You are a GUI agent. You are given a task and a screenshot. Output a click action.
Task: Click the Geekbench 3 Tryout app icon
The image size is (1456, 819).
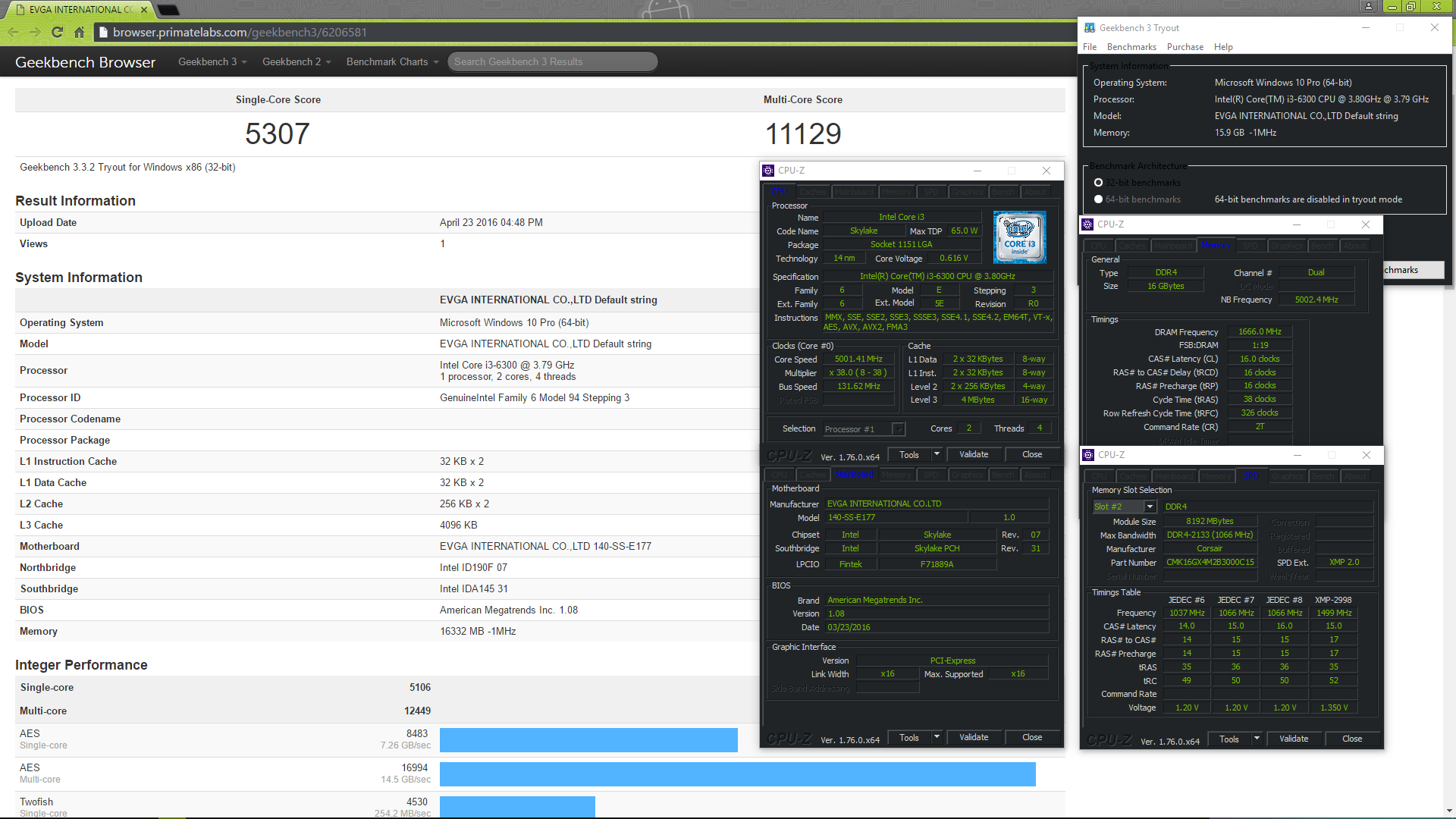pos(1090,28)
